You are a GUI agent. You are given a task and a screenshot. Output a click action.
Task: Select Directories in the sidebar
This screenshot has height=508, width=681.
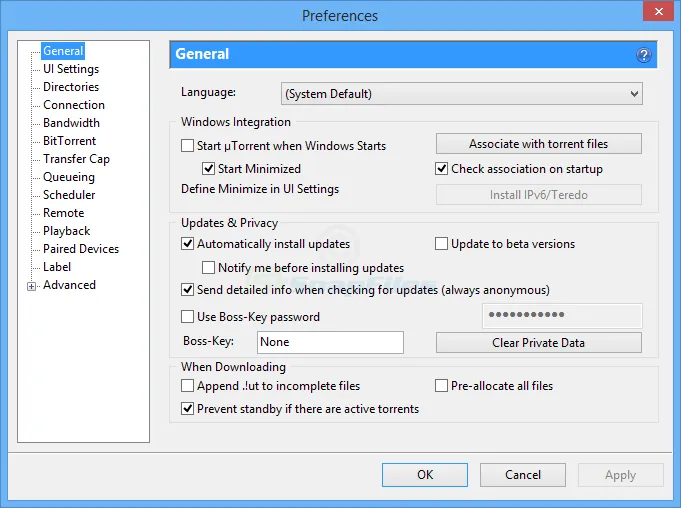(x=71, y=87)
